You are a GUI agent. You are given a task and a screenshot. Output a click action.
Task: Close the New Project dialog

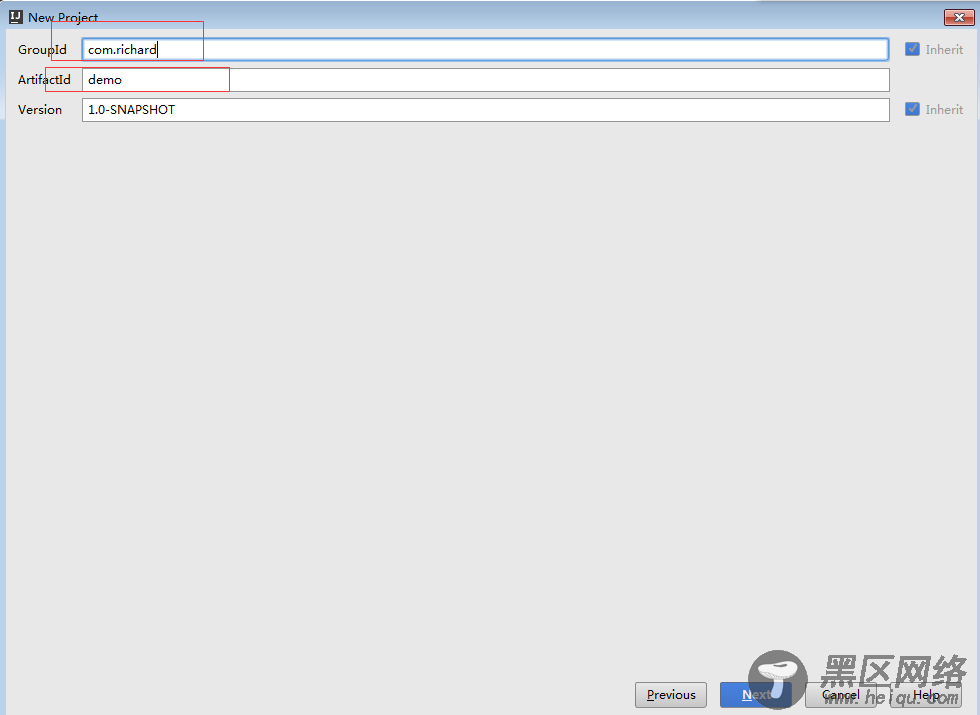(959, 18)
